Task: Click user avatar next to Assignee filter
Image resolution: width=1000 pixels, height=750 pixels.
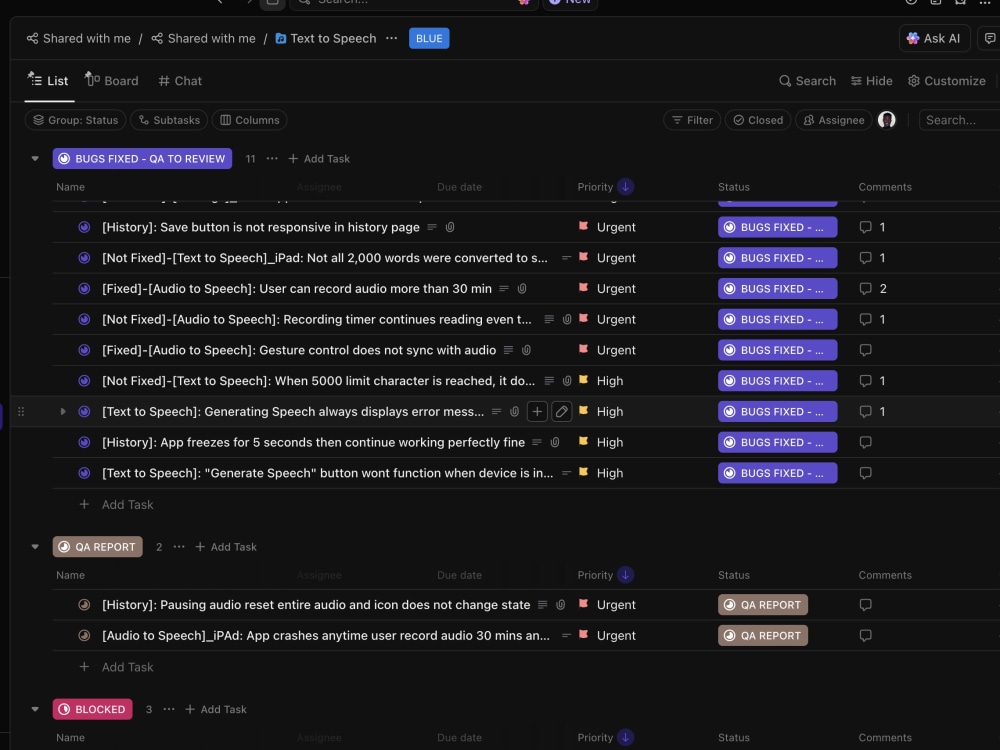Action: tap(886, 120)
